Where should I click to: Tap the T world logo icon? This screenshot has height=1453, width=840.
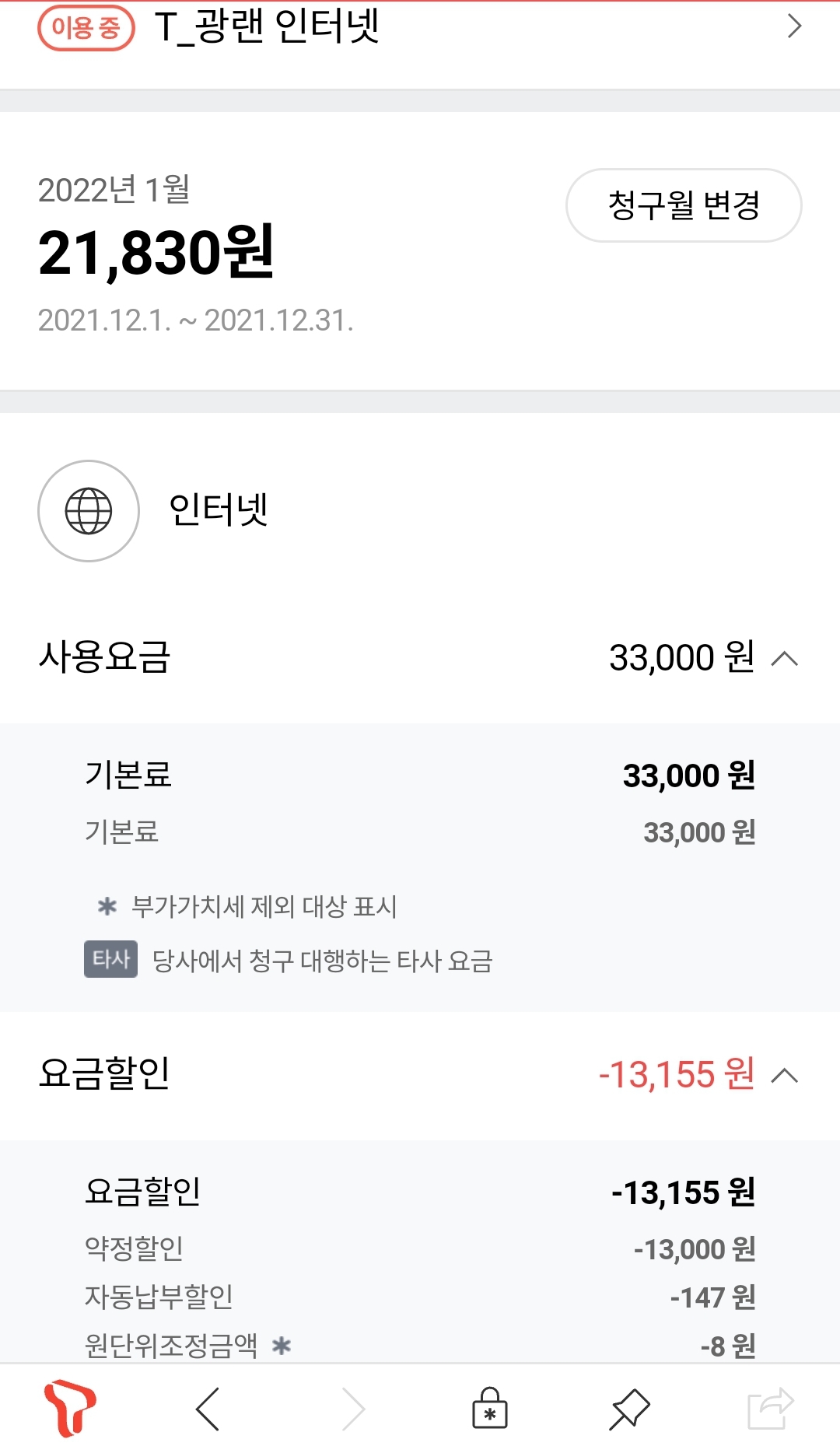point(70,1409)
